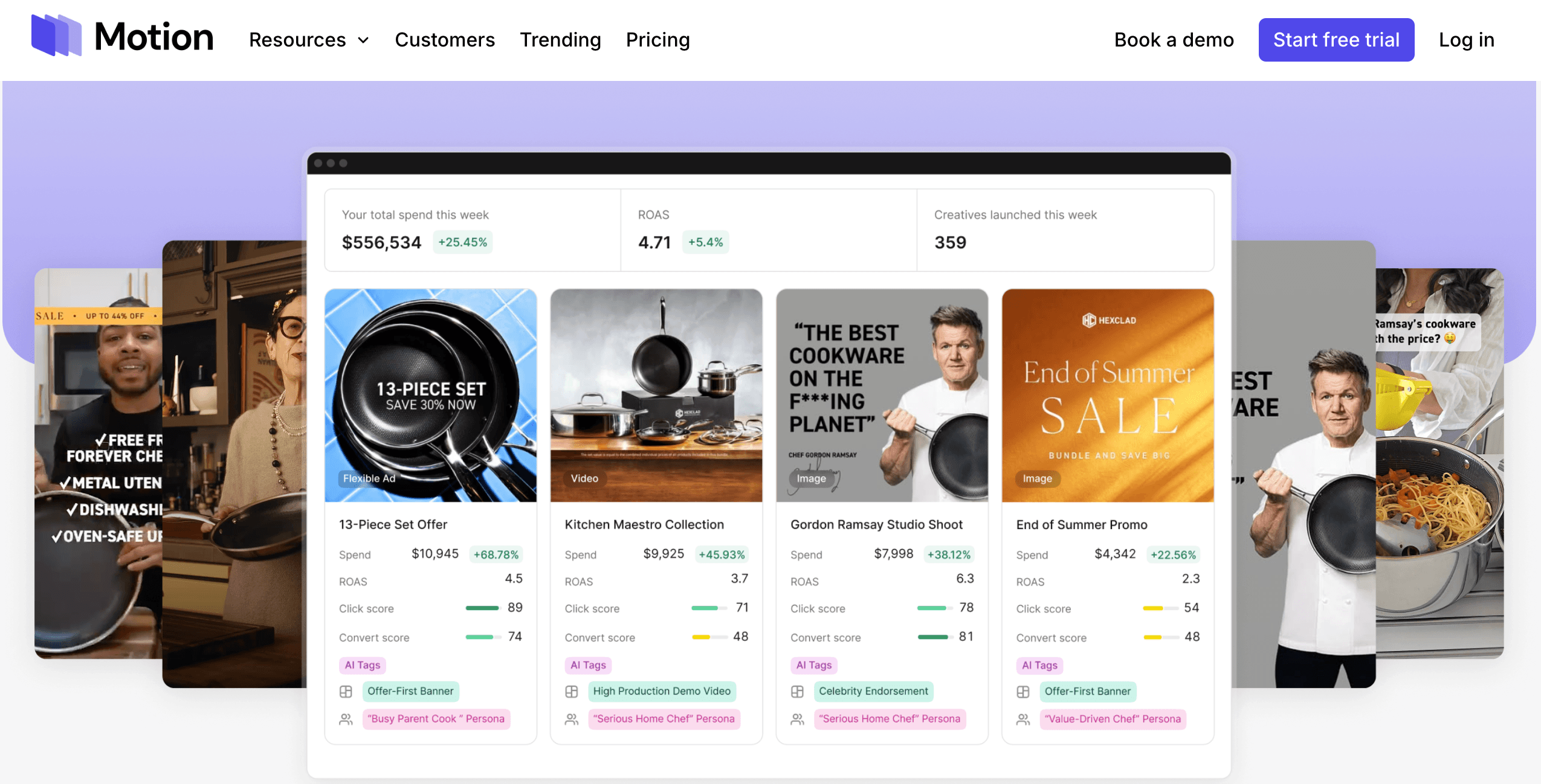Click the Log in link
Viewport: 1541px width, 784px height.
(1466, 40)
